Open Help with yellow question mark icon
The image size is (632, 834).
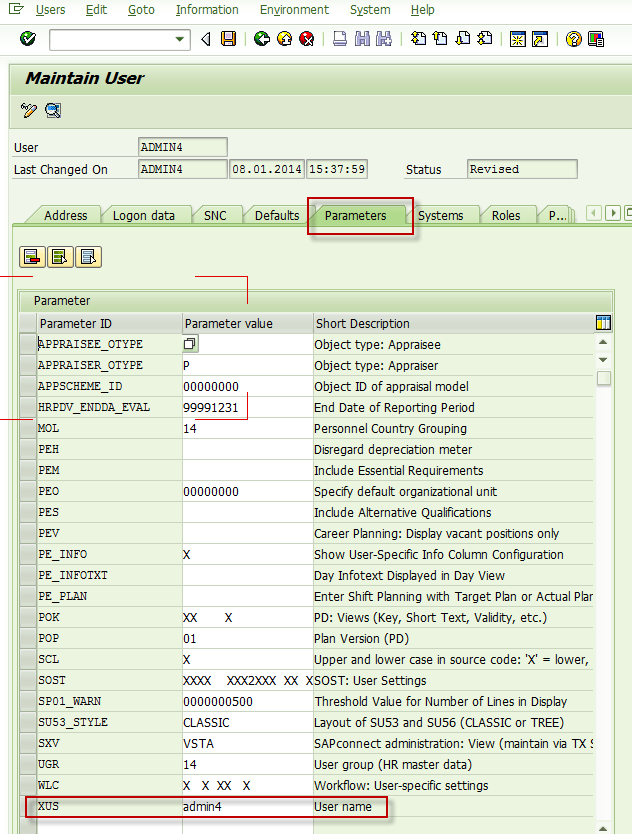573,39
